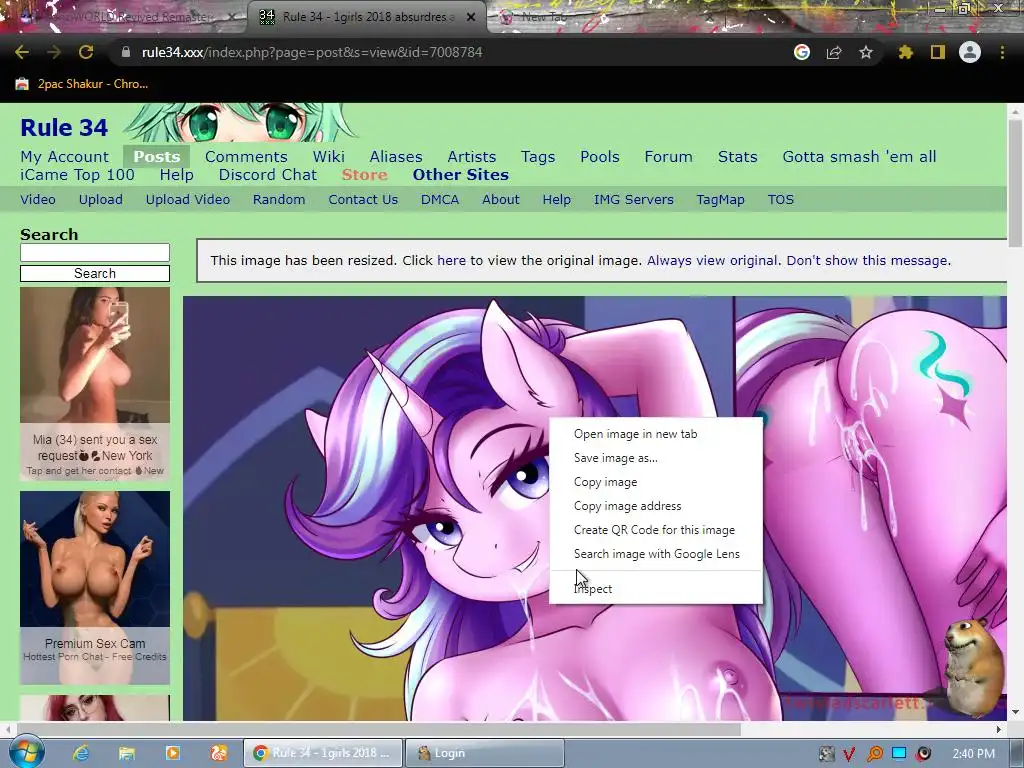The width and height of the screenshot is (1024, 768).
Task: Open the iCame Top 100 link
Action: (77, 175)
